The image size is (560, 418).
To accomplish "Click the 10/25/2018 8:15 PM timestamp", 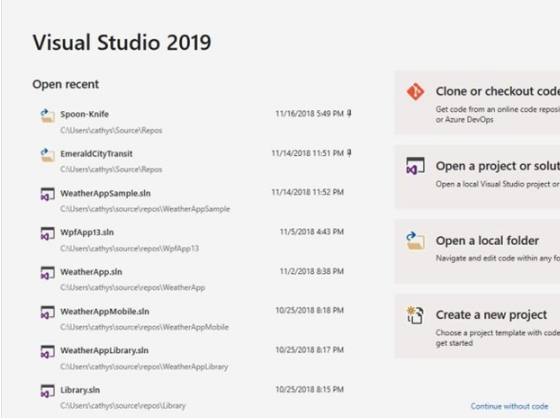I will point(309,389).
